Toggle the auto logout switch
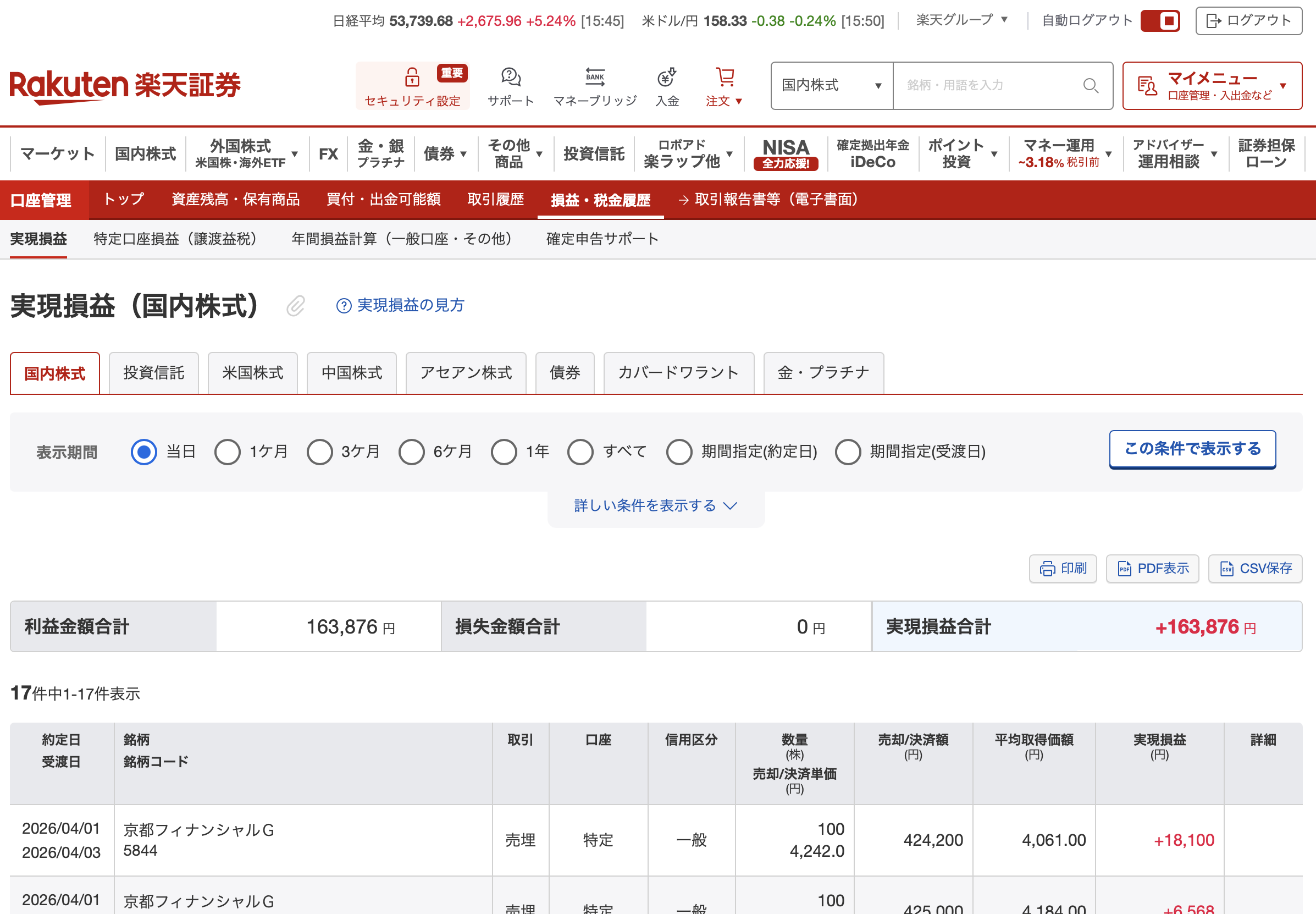The image size is (1316, 914). coord(1160,21)
